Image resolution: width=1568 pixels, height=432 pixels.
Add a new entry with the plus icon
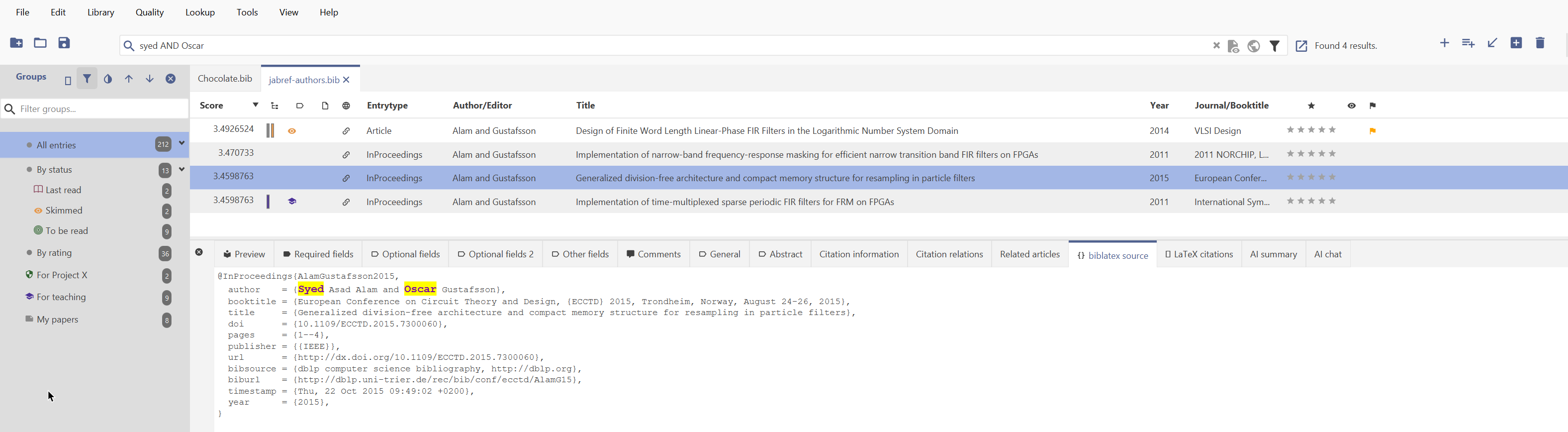(1445, 43)
